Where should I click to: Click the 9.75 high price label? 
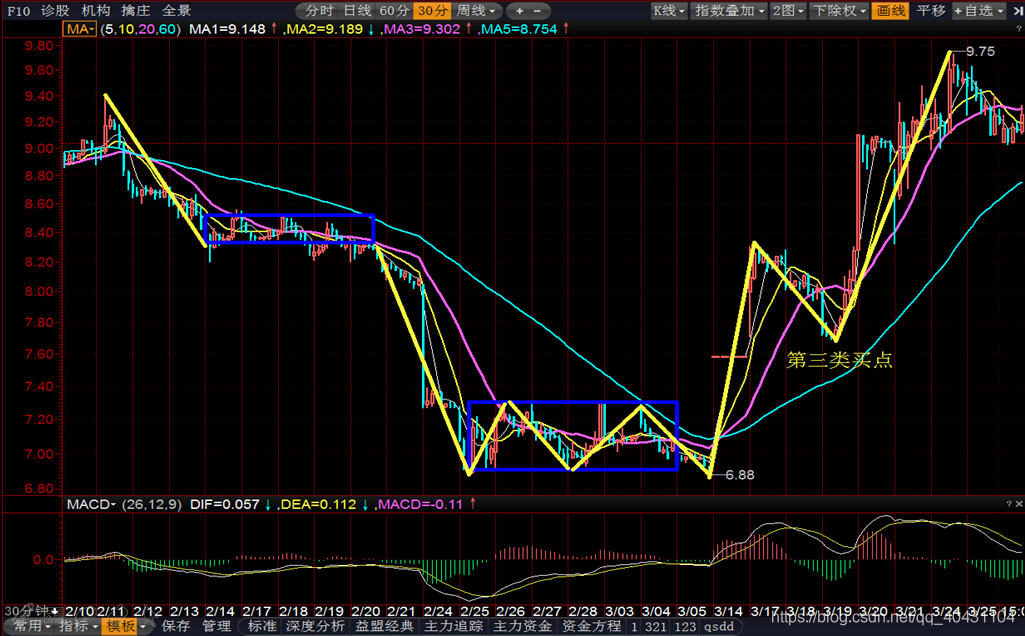tap(980, 52)
